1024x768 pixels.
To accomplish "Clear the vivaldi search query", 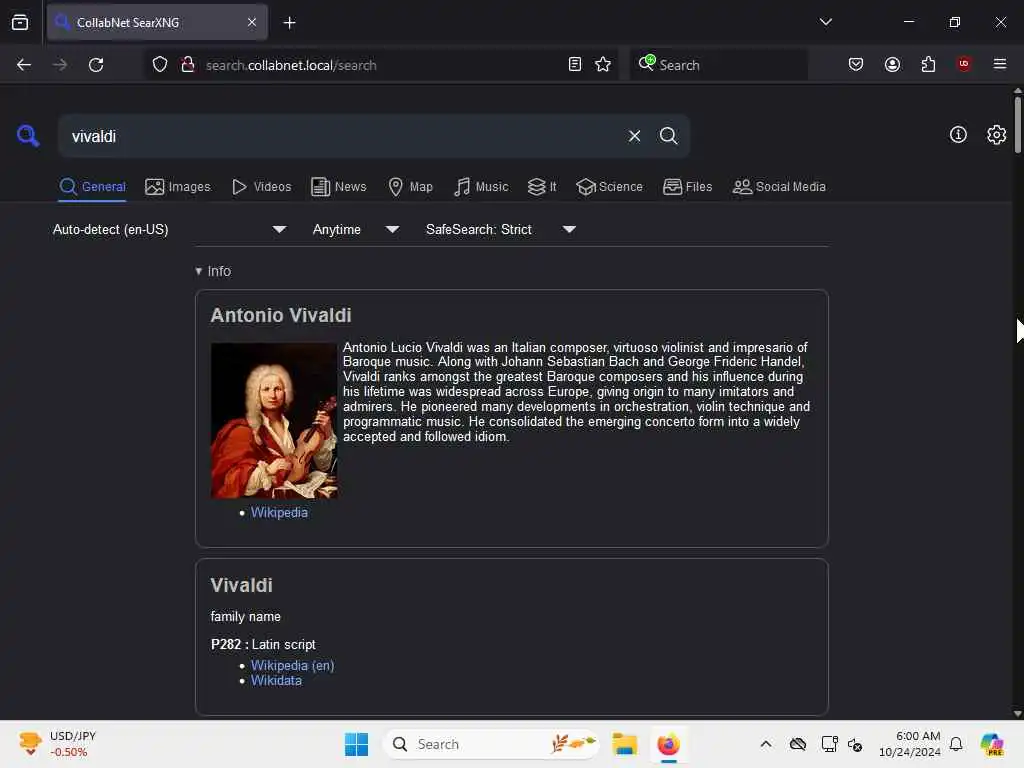I will coord(634,136).
